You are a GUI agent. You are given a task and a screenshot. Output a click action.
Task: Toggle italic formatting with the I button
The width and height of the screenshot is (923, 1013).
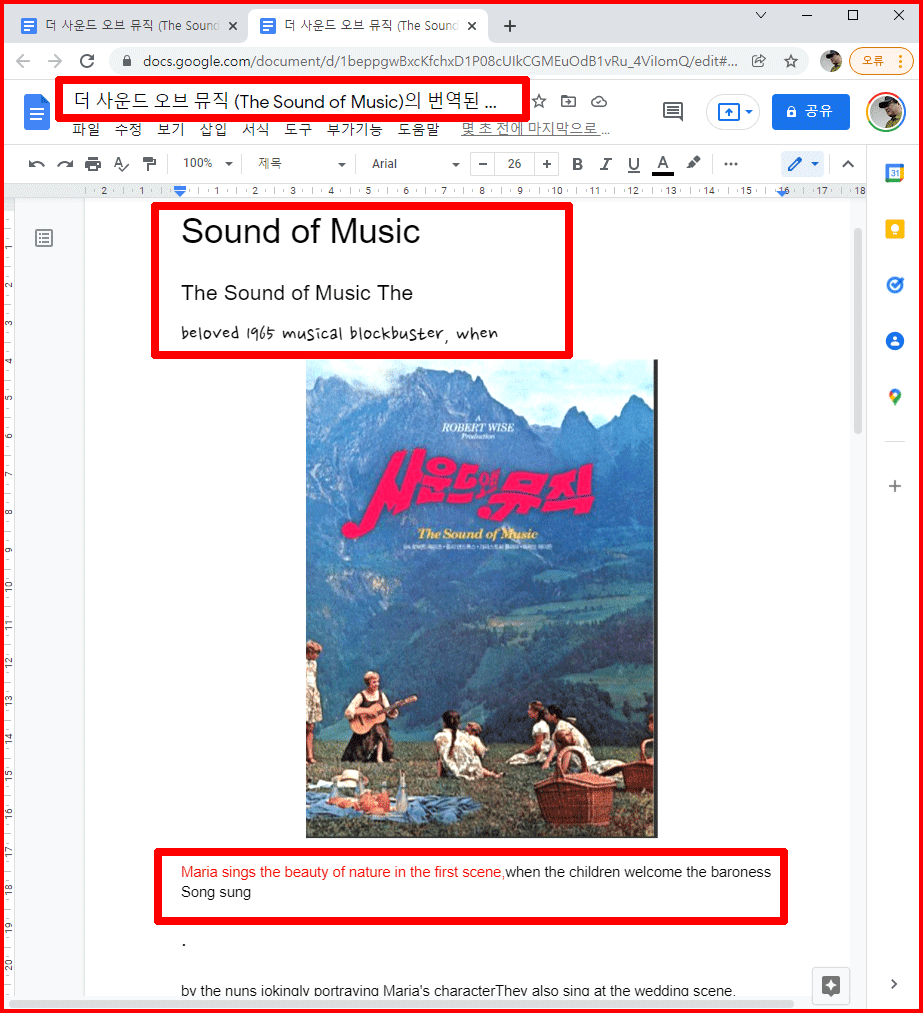(x=605, y=164)
